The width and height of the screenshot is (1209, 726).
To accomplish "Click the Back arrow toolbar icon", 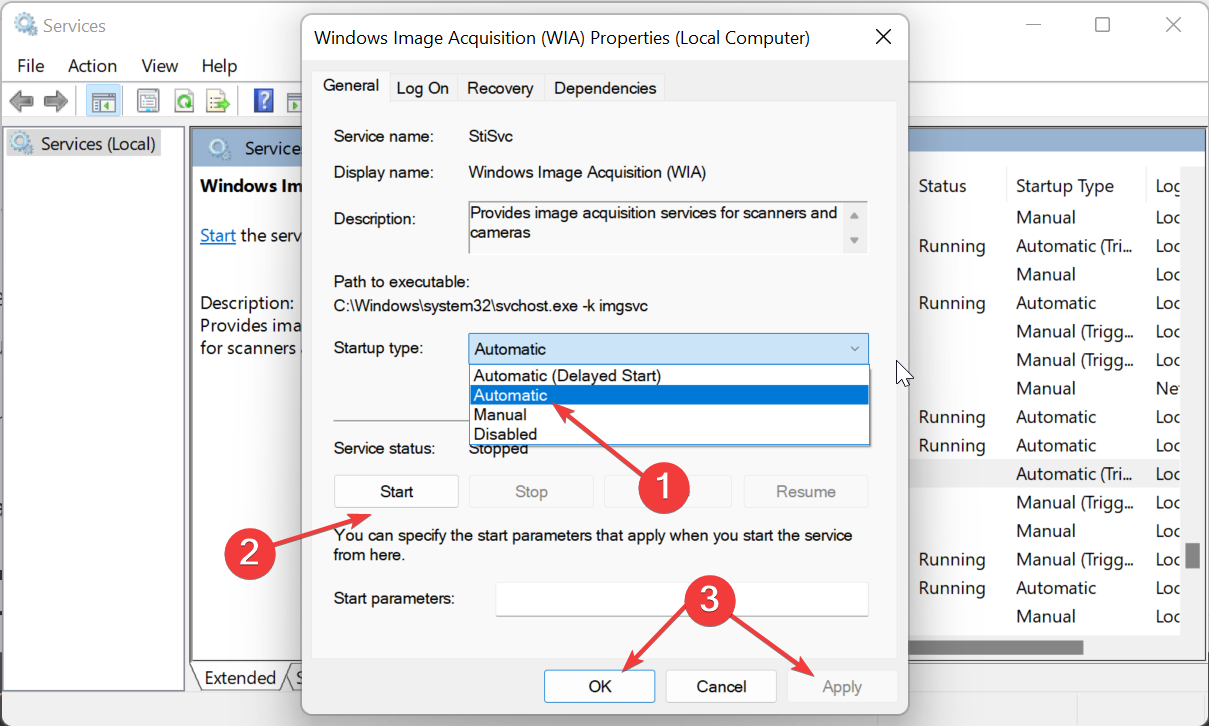I will click(22, 101).
